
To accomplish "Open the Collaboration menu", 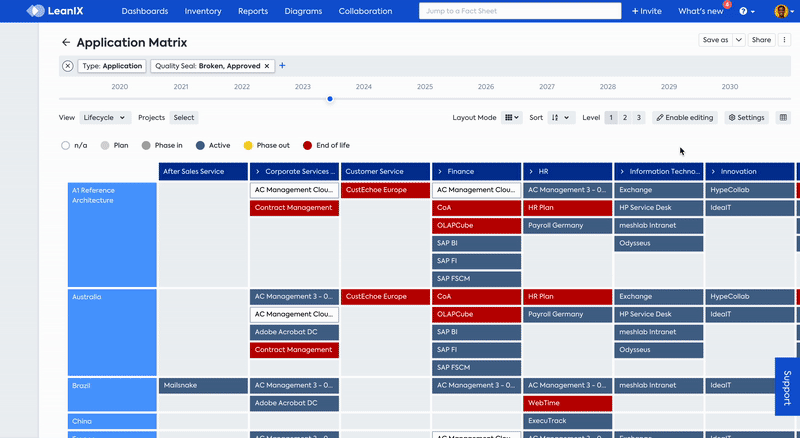I will click(x=365, y=11).
